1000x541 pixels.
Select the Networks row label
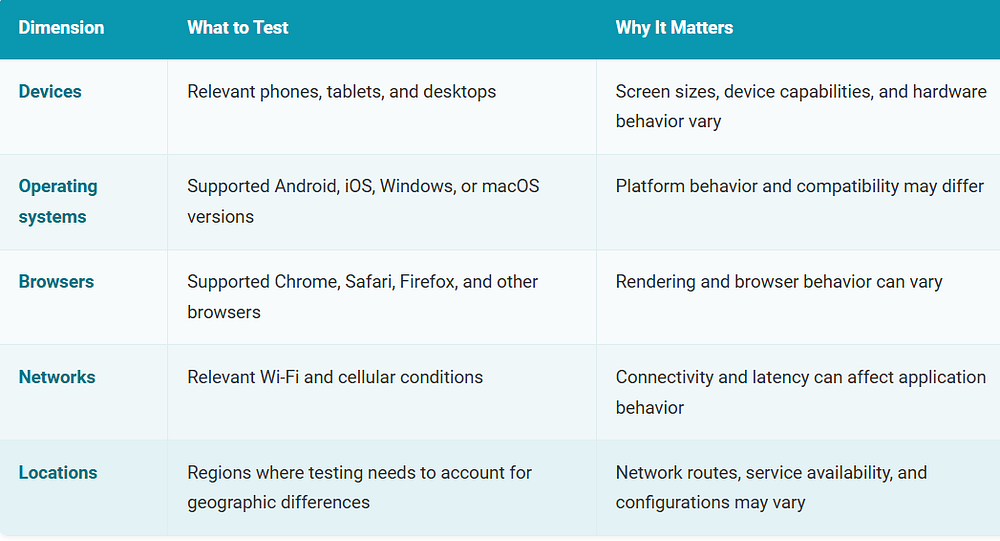(x=57, y=377)
